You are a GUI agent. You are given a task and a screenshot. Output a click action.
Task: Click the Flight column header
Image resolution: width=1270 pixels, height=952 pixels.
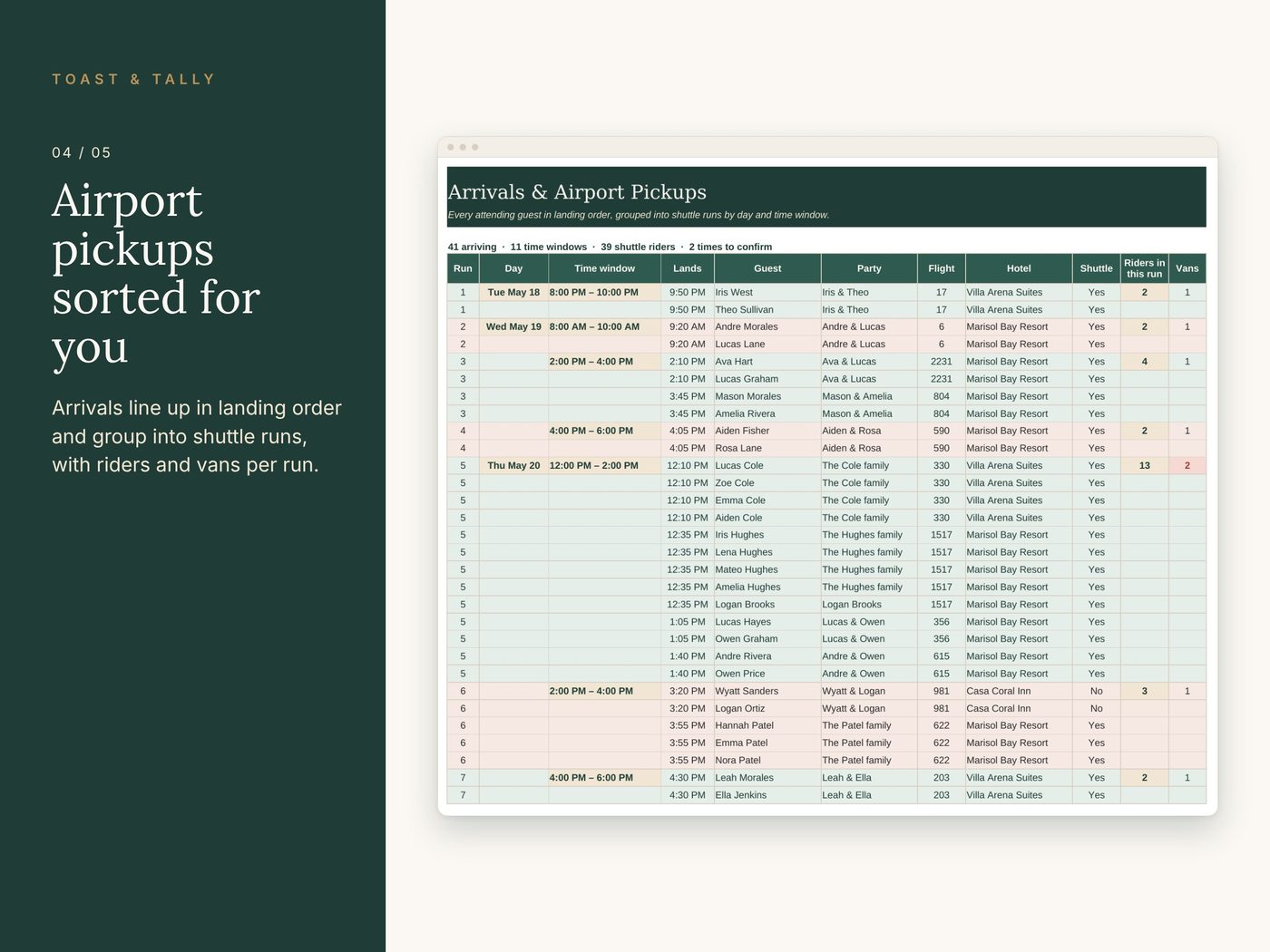[942, 268]
